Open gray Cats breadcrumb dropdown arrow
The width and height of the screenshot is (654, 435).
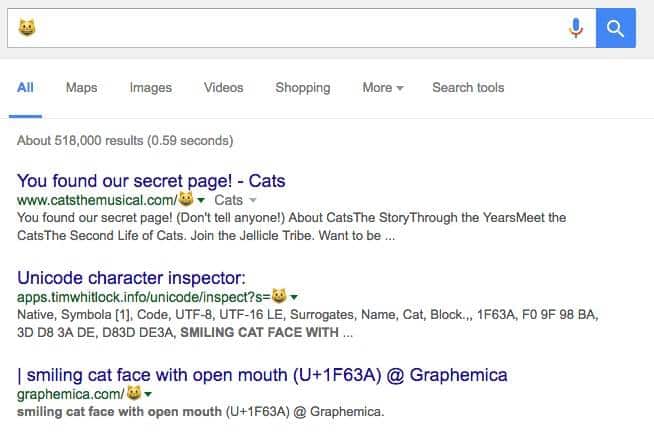pyautogui.click(x=252, y=201)
